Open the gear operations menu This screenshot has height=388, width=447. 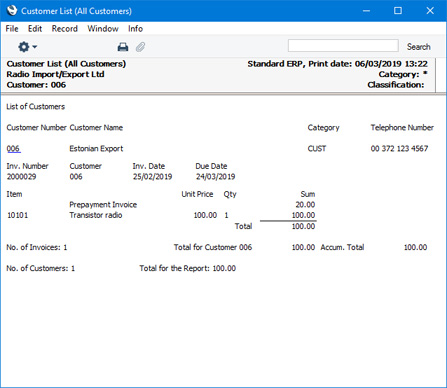(x=27, y=47)
